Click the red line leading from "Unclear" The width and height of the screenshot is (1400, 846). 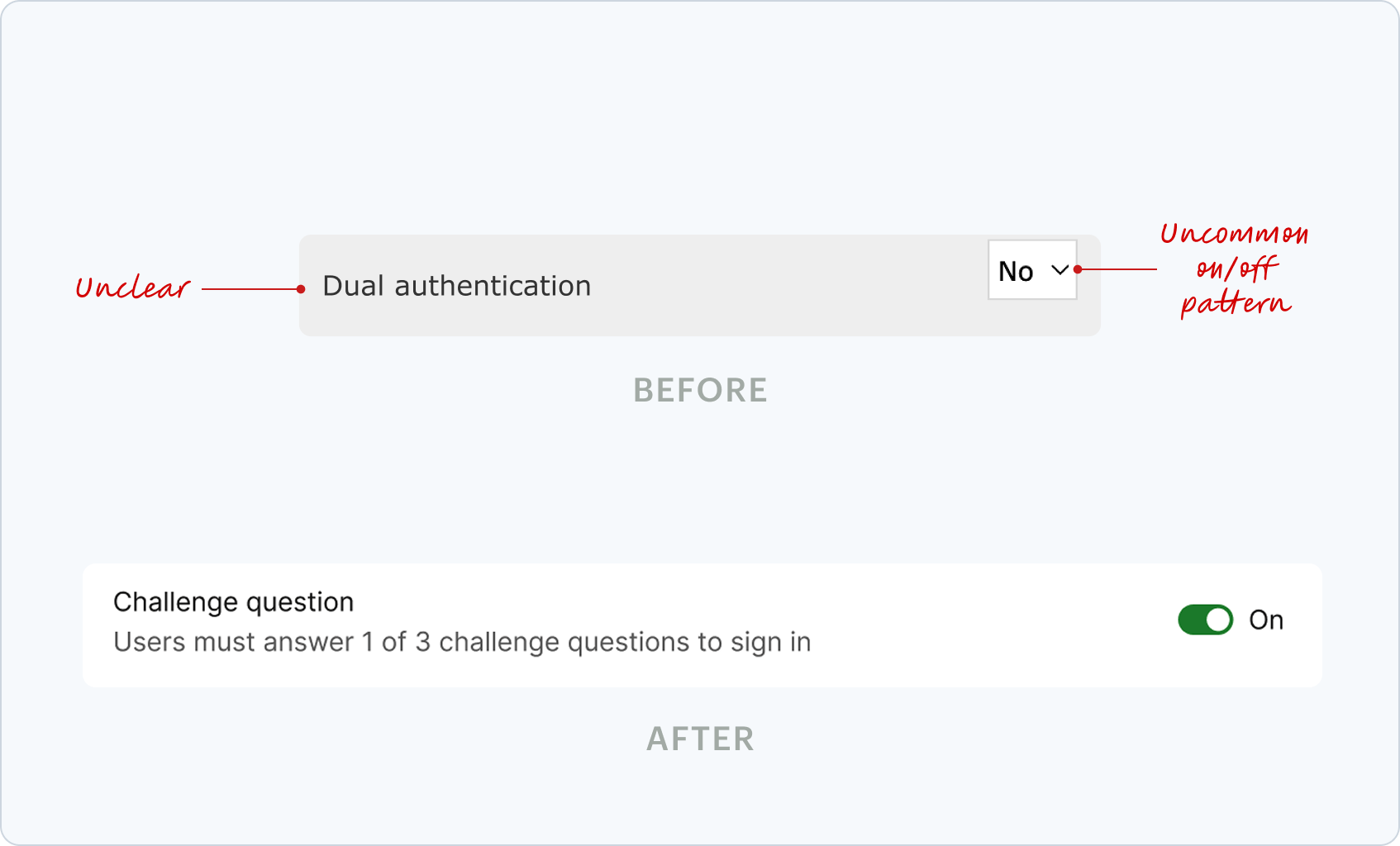coord(248,289)
